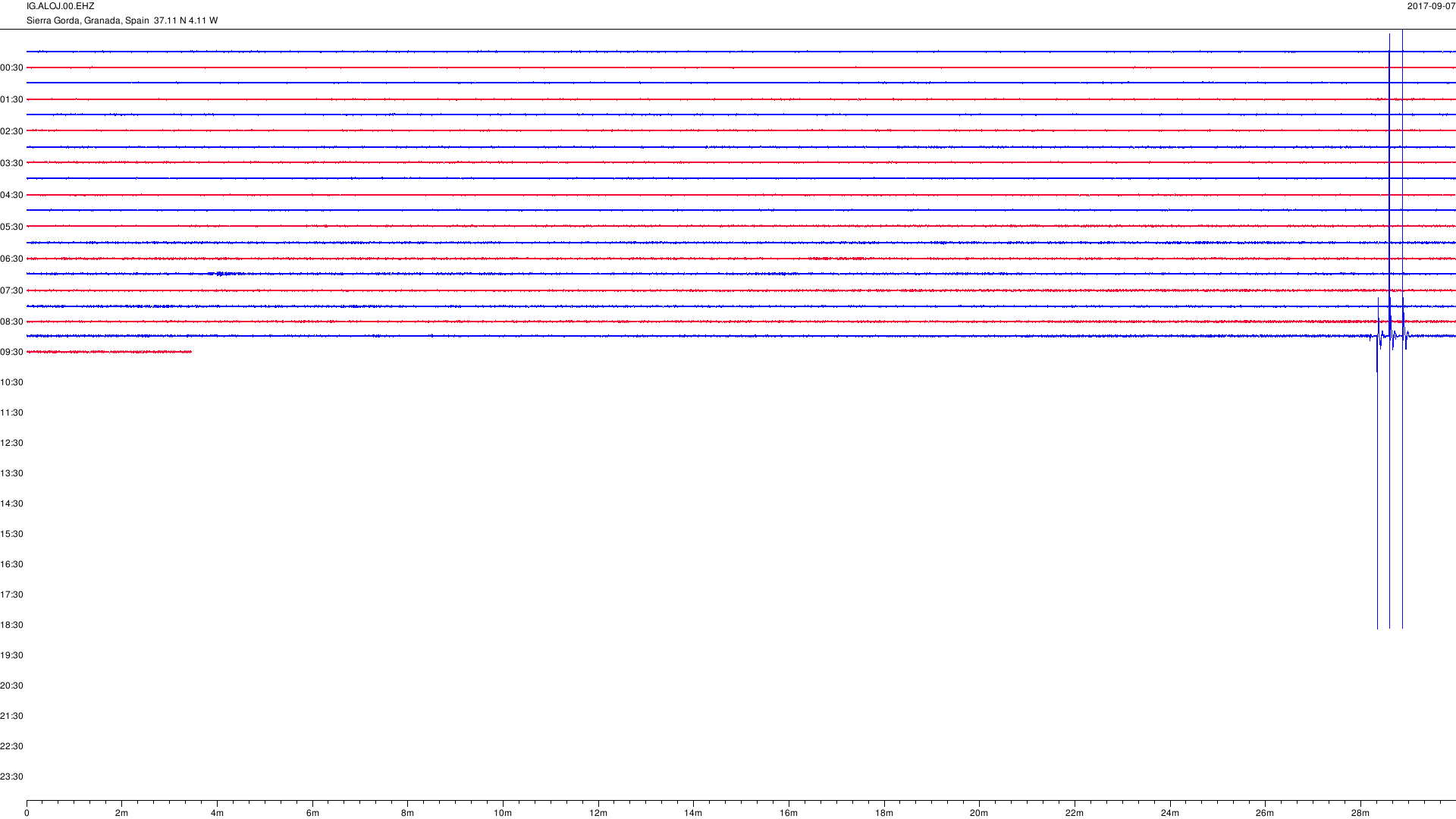The image size is (1456, 819).
Task: Click the 0 minute axis label
Action: click(27, 813)
